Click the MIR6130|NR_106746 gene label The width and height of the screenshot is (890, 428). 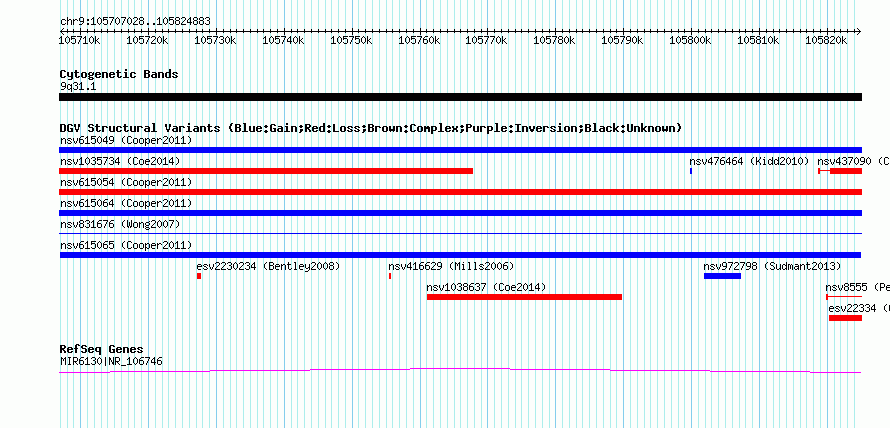point(111,361)
